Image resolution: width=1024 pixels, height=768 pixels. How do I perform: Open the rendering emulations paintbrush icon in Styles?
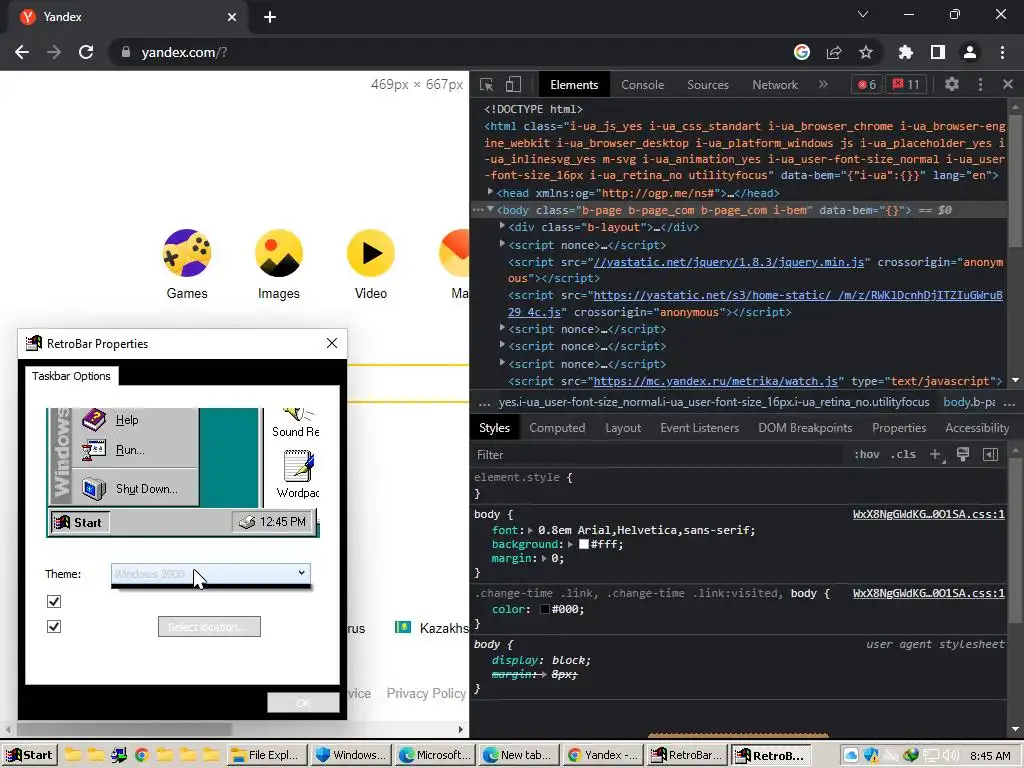(x=963, y=455)
